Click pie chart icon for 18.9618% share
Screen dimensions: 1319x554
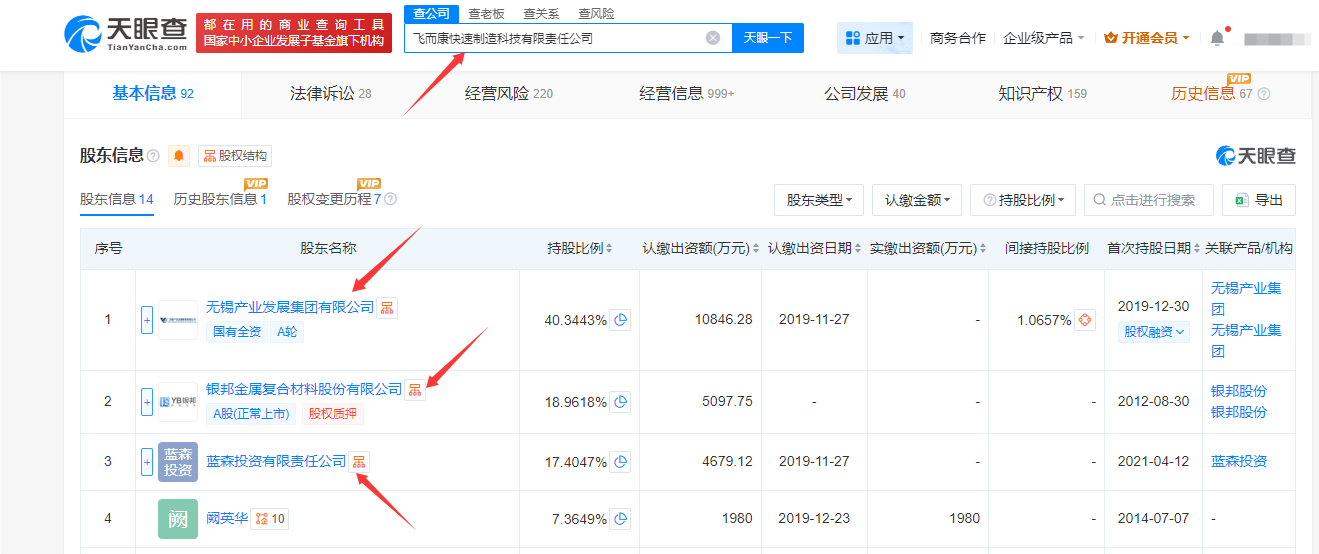click(x=620, y=402)
